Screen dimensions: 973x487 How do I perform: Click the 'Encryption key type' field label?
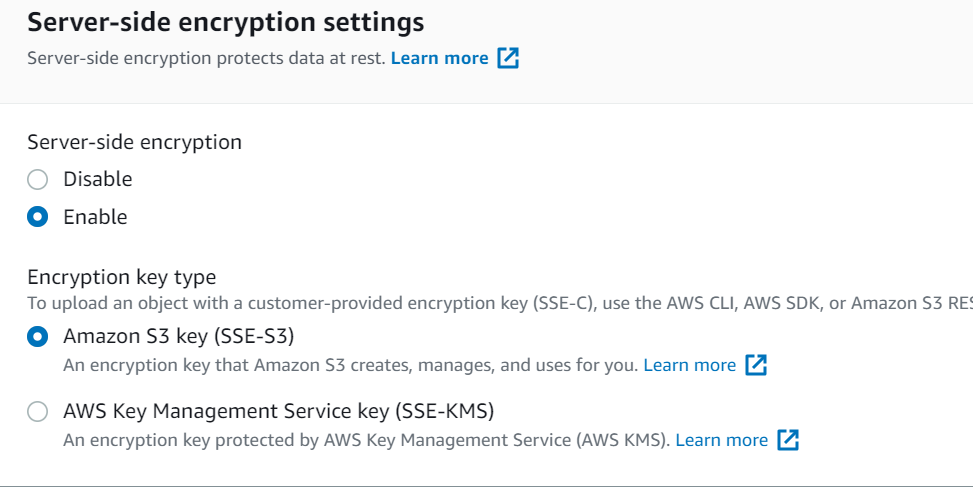[x=122, y=277]
